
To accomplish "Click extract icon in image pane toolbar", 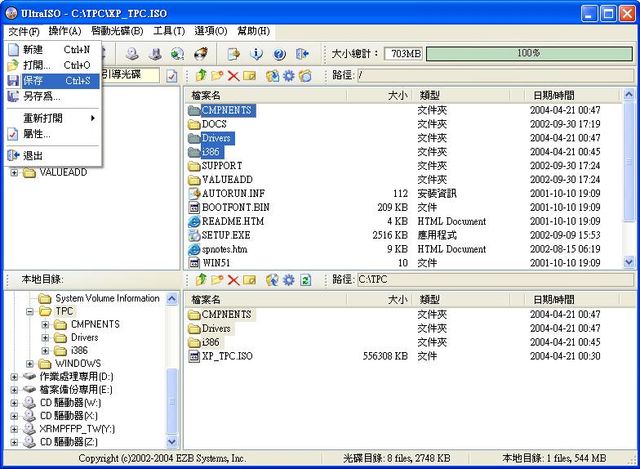I will (x=272, y=76).
